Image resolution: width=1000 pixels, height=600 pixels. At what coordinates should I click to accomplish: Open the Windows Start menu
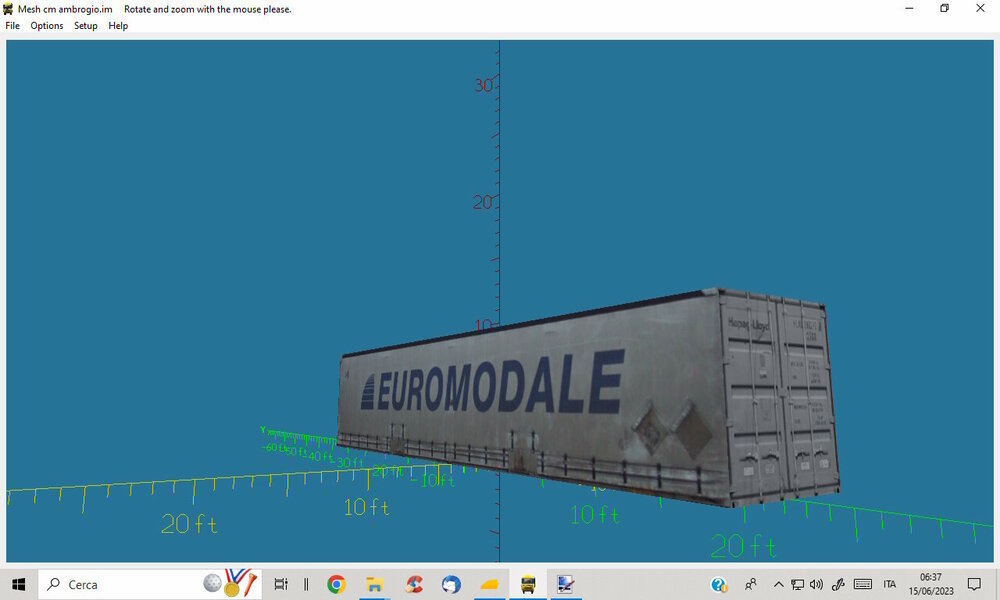click(18, 584)
